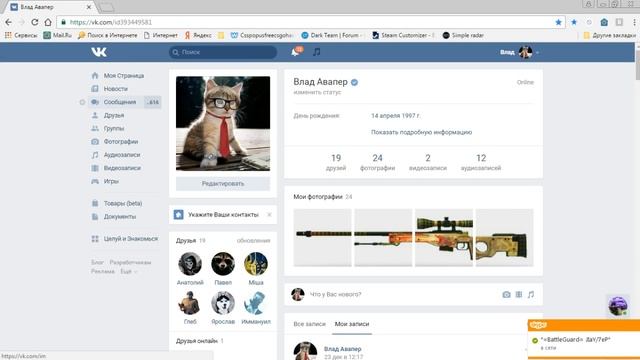Image resolution: width=640 pixels, height=360 pixels.
Task: Click the VK logo in header
Action: coord(99,52)
